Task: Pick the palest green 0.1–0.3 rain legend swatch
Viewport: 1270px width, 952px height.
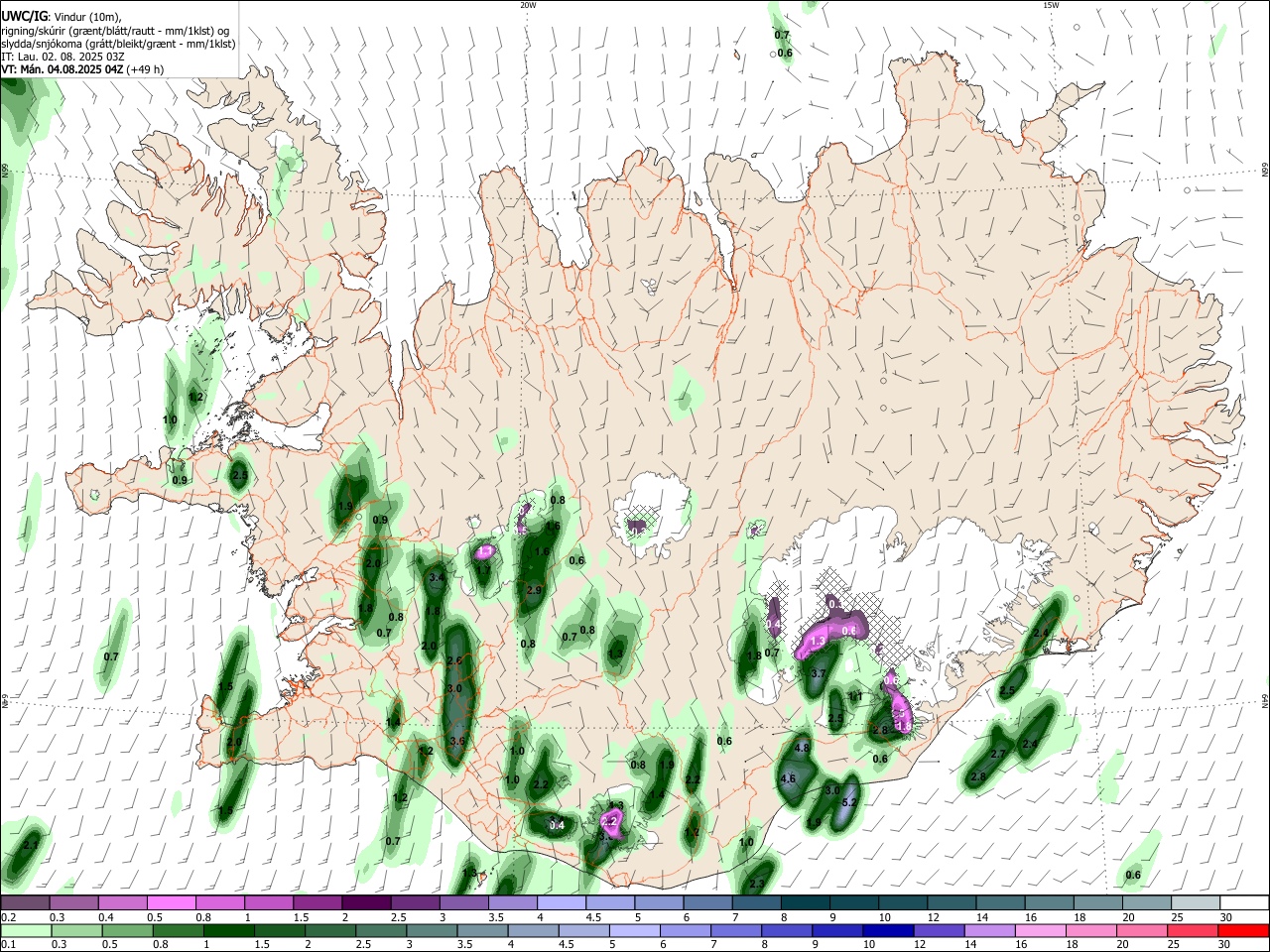Action: [x=26, y=930]
